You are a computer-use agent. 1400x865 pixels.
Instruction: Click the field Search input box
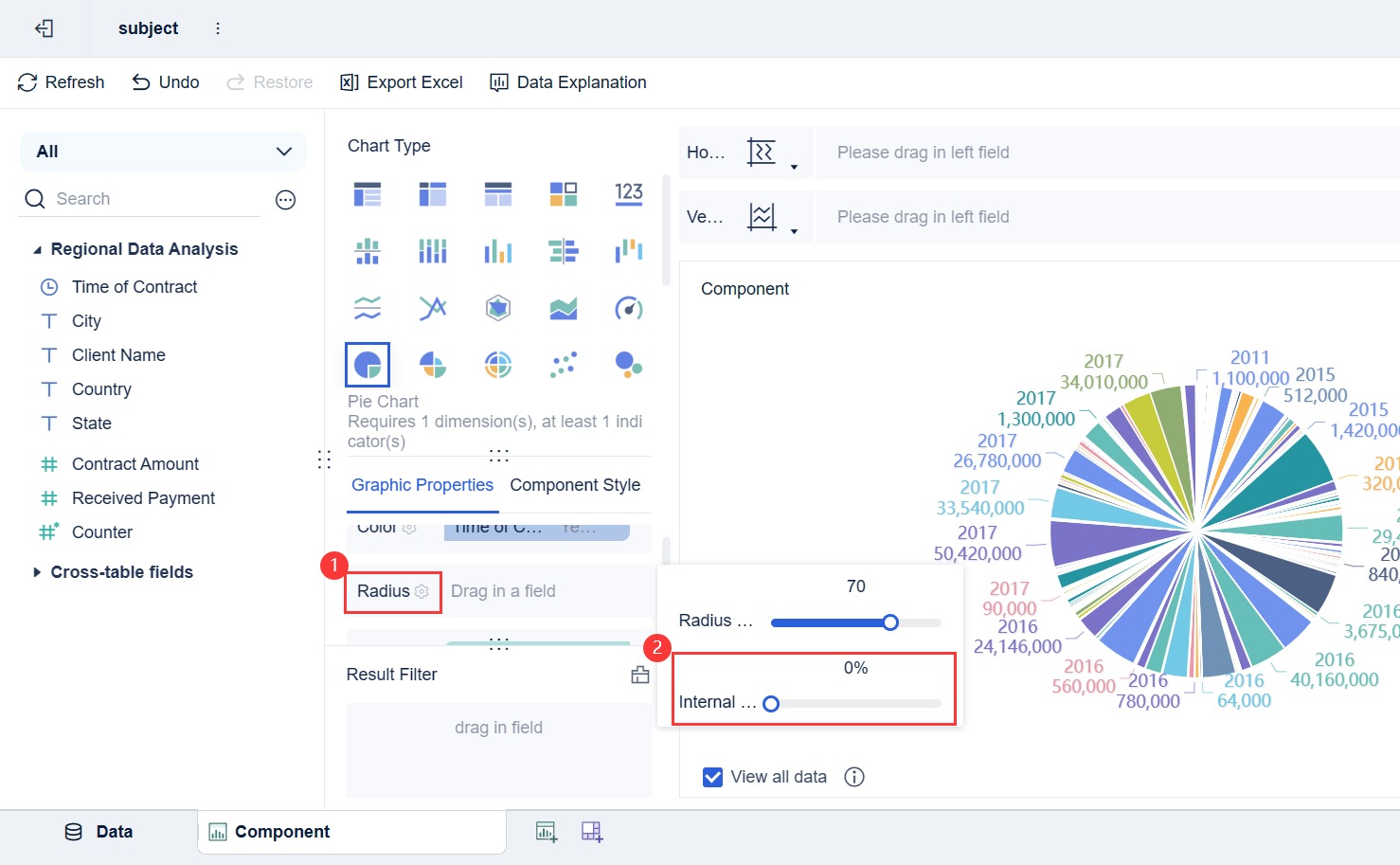[152, 199]
